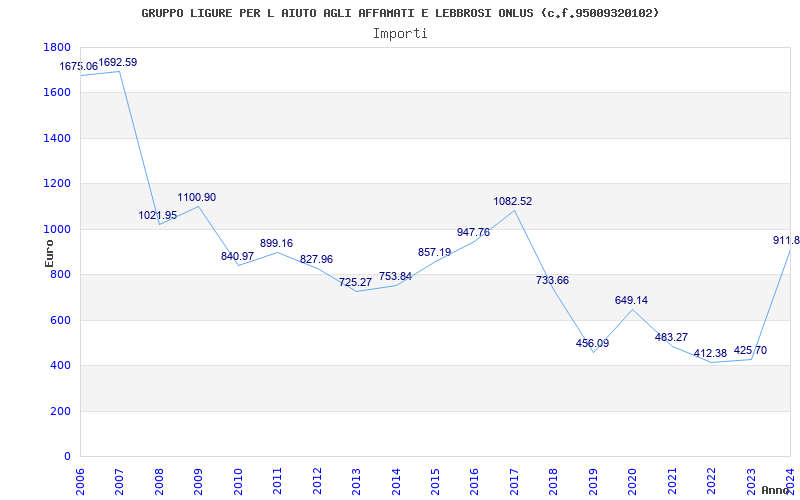Select the 1600 y-axis tick label

[x=57, y=93]
